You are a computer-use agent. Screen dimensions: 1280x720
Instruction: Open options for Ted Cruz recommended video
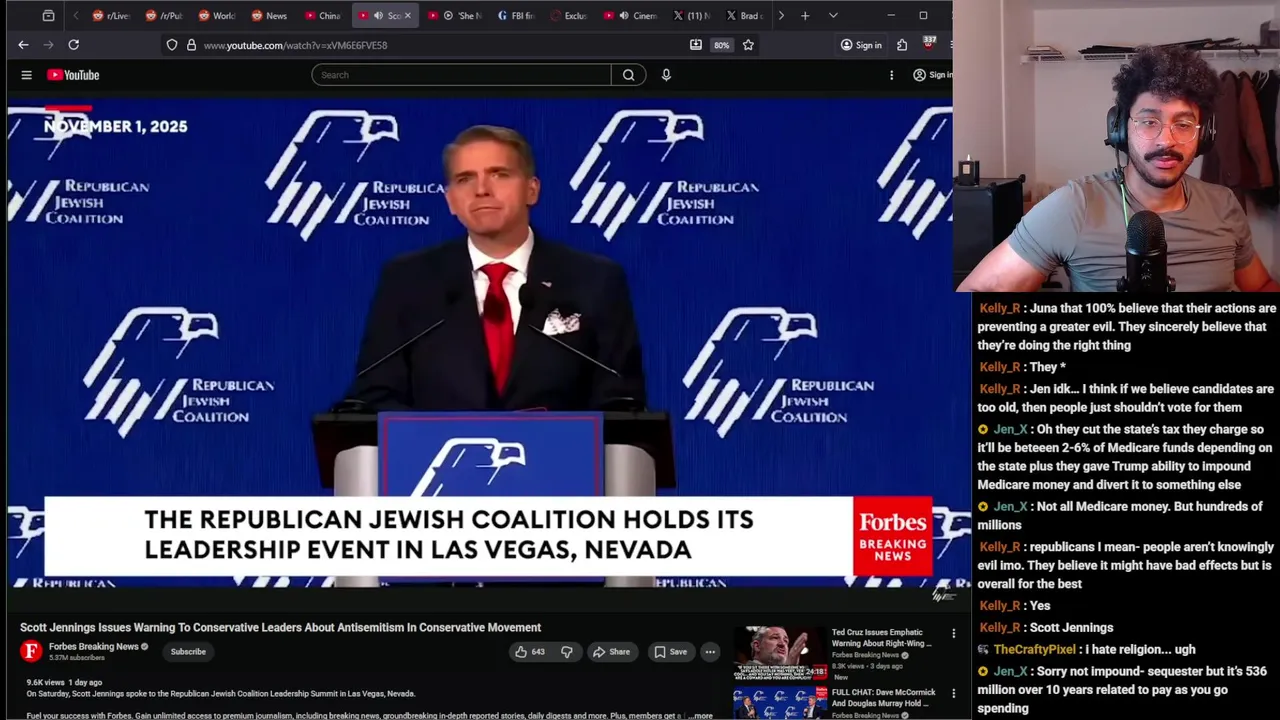pyautogui.click(x=953, y=634)
